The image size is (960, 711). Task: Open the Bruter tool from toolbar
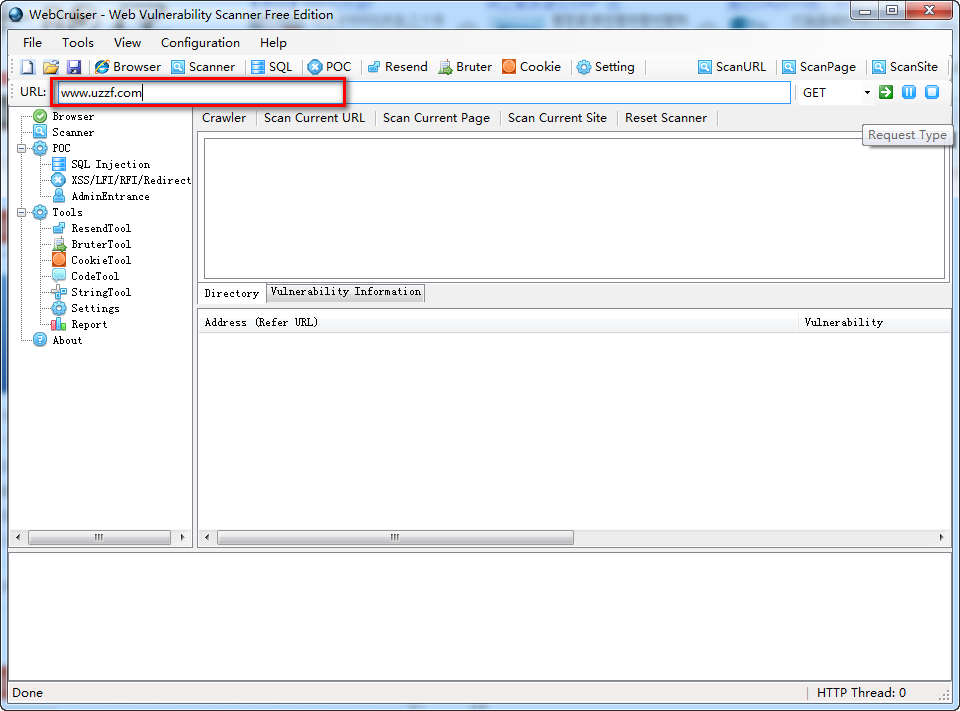coord(465,67)
